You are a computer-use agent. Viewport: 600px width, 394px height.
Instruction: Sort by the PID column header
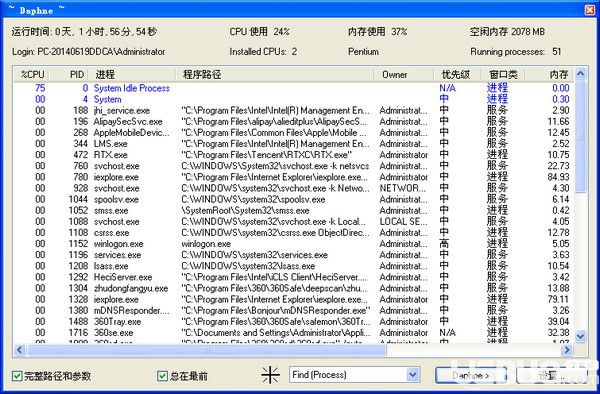[x=70, y=75]
